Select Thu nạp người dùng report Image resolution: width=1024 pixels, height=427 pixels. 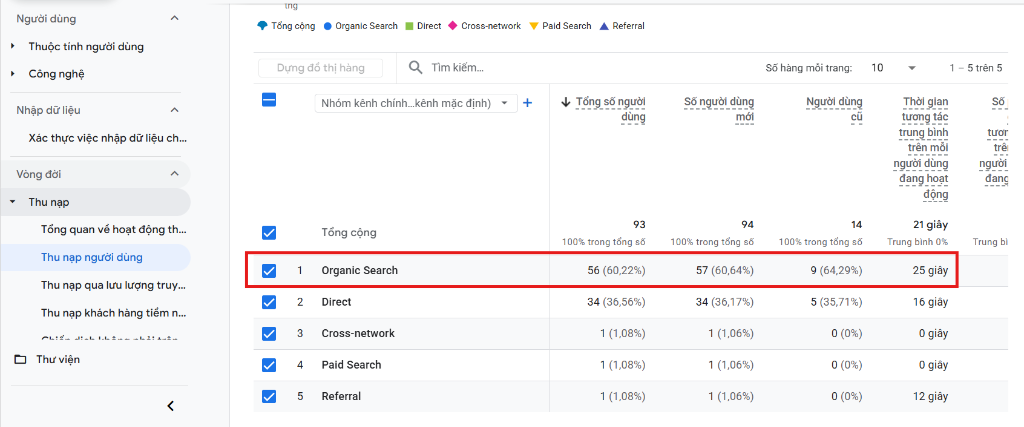[x=91, y=257]
